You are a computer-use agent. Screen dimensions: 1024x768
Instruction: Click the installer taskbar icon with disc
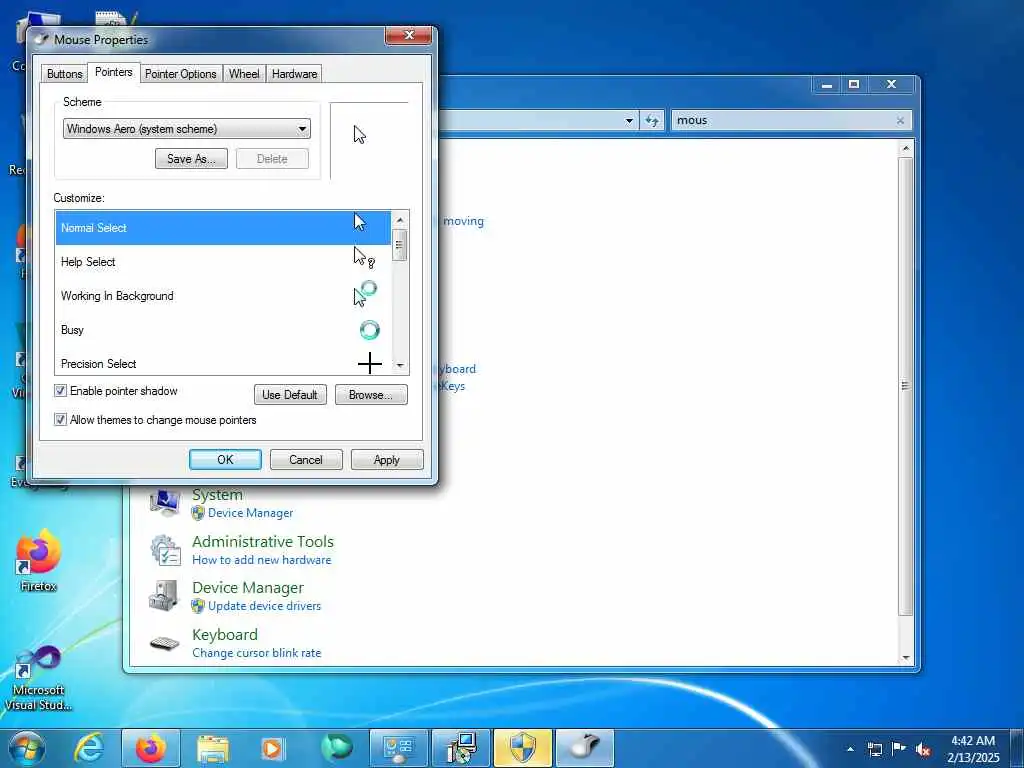pos(460,748)
